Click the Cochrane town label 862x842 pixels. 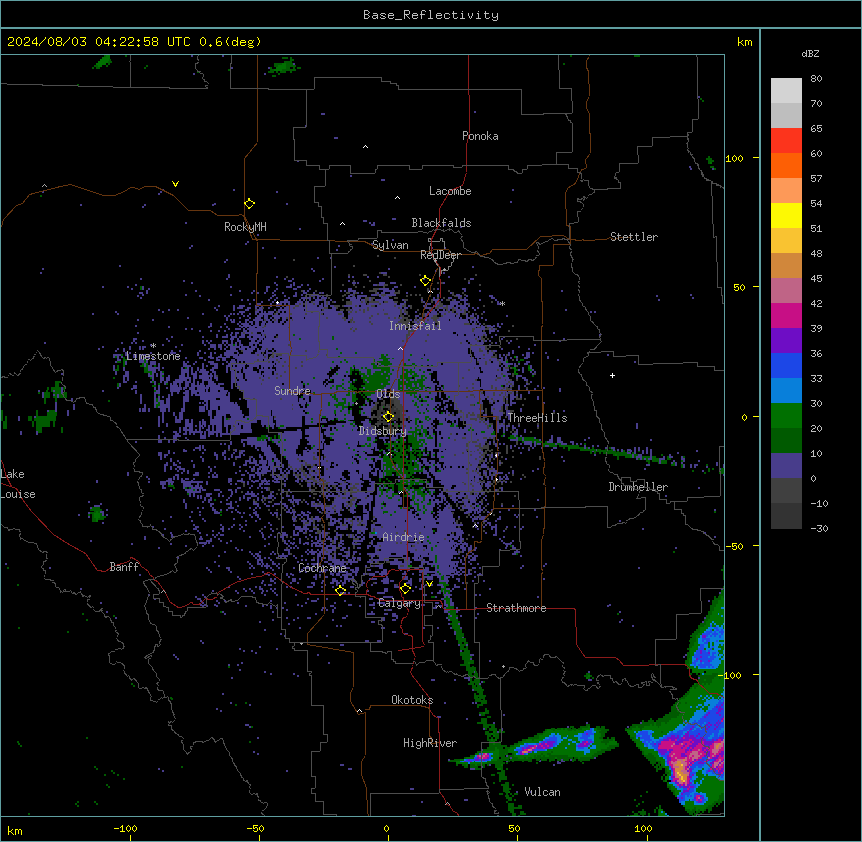coord(322,568)
